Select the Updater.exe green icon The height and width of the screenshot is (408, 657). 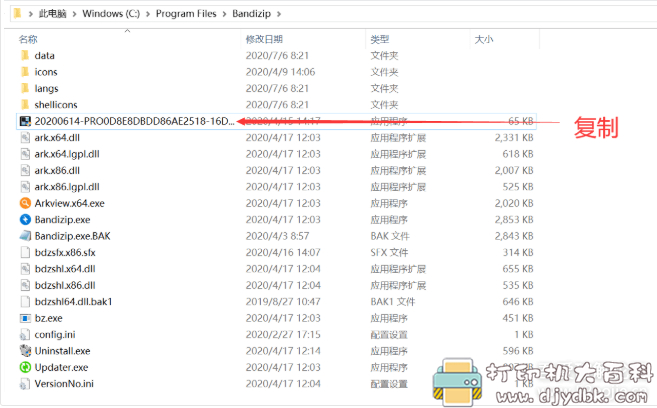pyautogui.click(x=25, y=367)
